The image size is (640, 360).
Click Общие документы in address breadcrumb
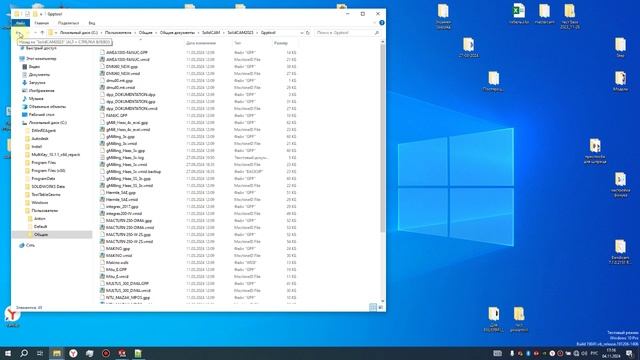[177, 33]
